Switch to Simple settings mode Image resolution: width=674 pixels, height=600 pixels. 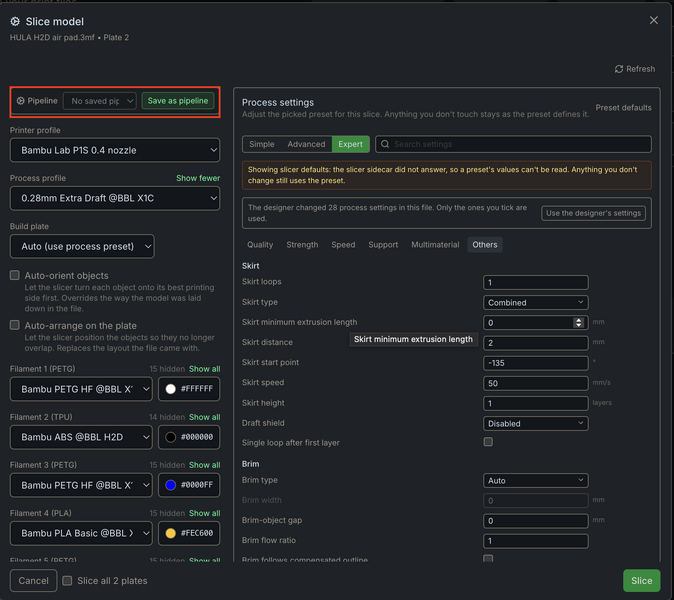click(x=261, y=144)
